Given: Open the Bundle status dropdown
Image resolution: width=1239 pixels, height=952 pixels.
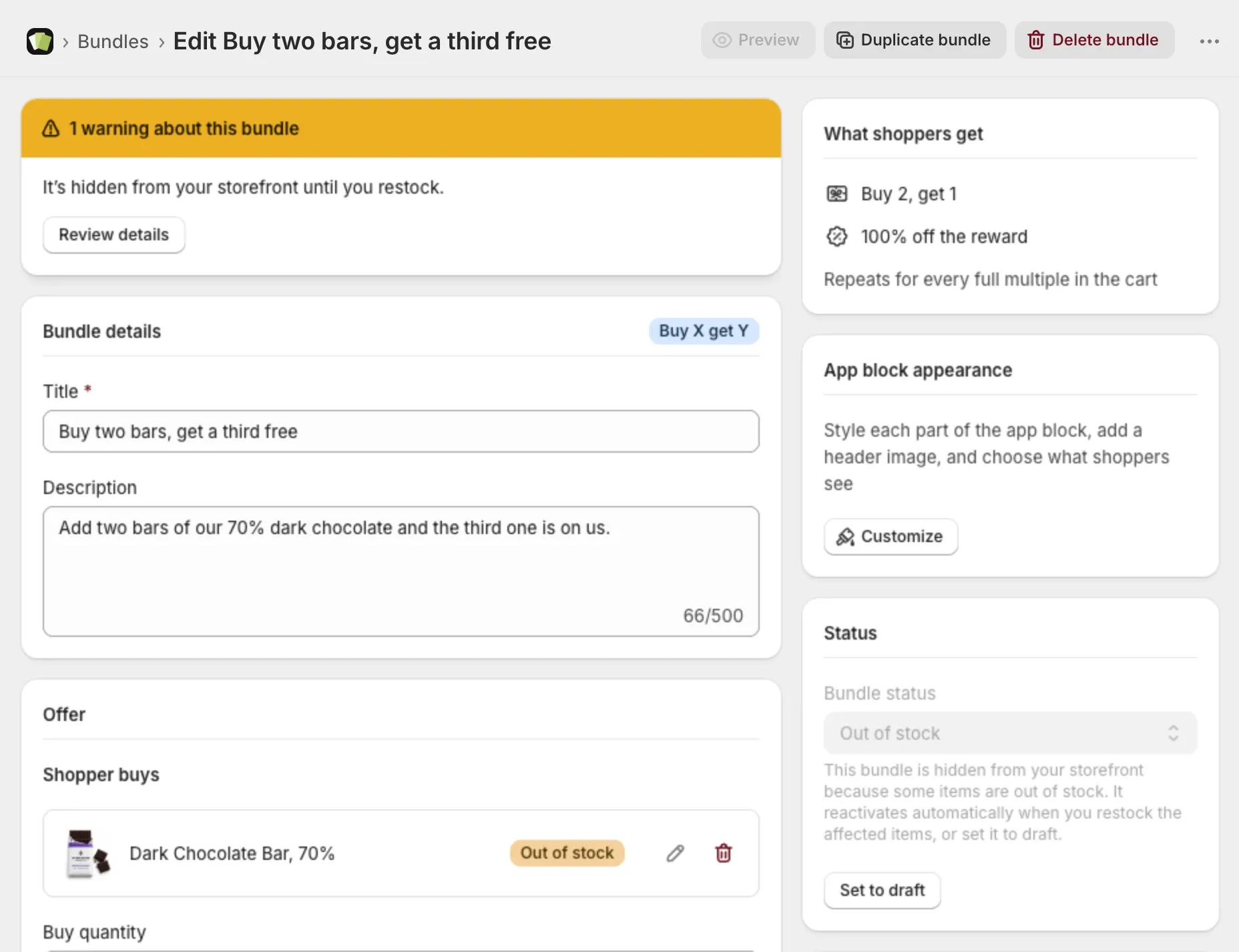Looking at the screenshot, I should (x=1010, y=733).
